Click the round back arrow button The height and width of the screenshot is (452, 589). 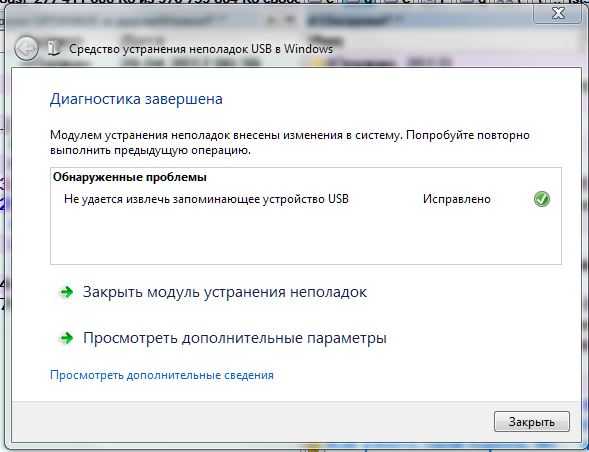click(26, 48)
